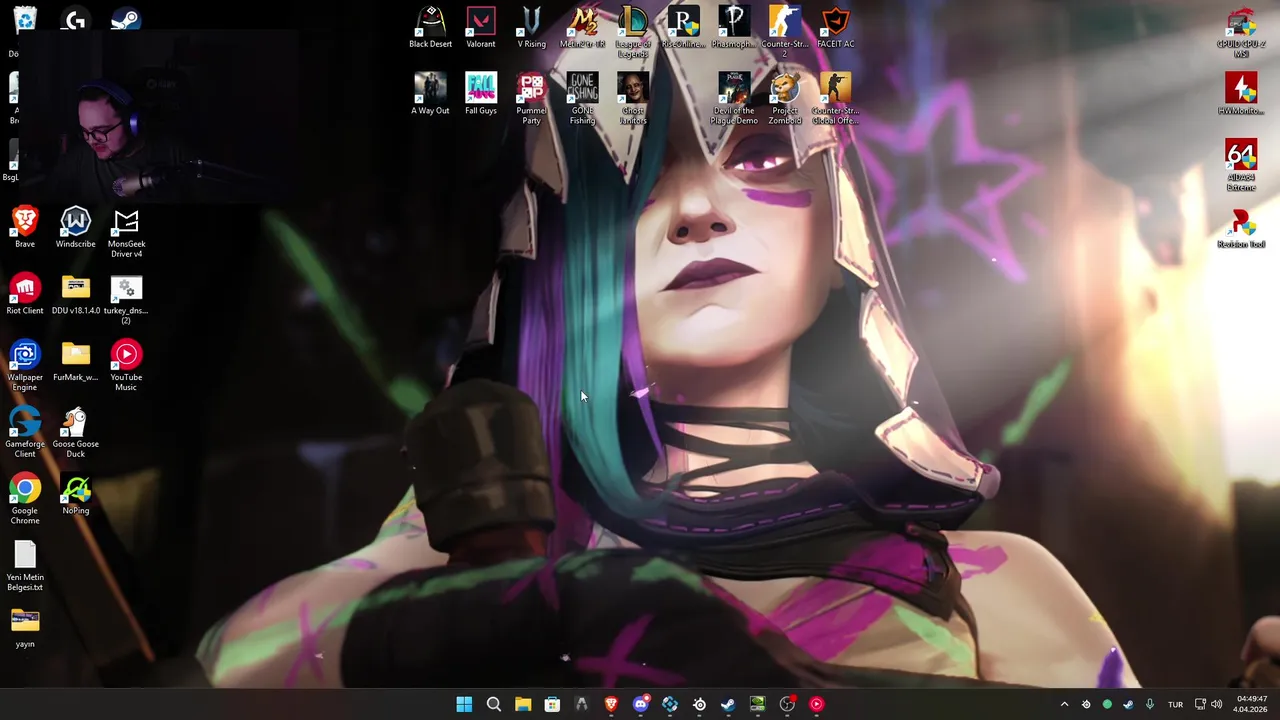
Task: Select the Recycle Bin icon
Action: [x=25, y=20]
